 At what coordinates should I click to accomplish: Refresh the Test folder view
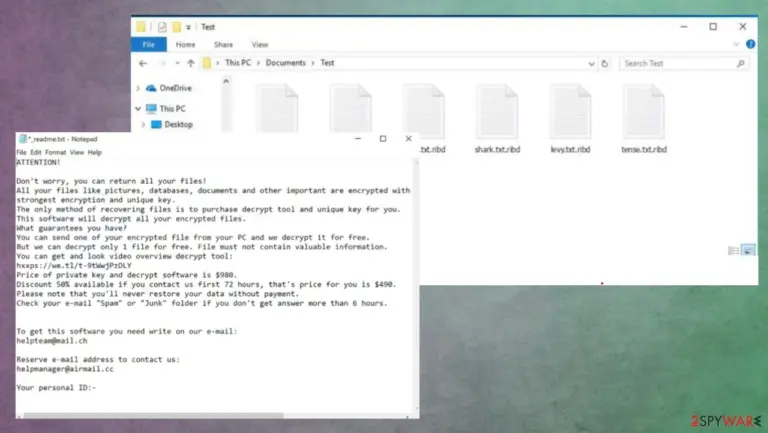click(605, 64)
